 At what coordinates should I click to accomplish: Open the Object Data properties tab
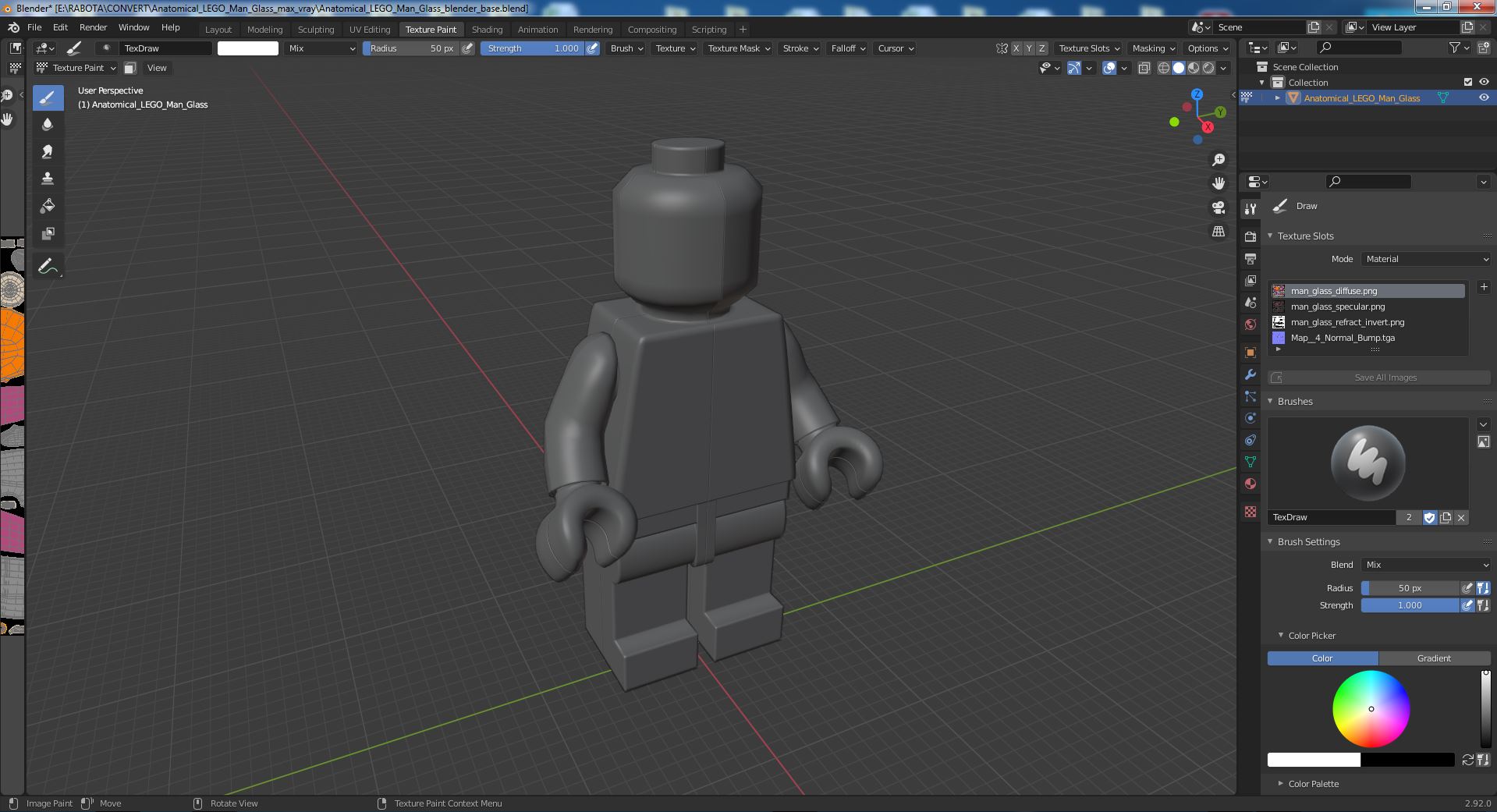(x=1250, y=462)
